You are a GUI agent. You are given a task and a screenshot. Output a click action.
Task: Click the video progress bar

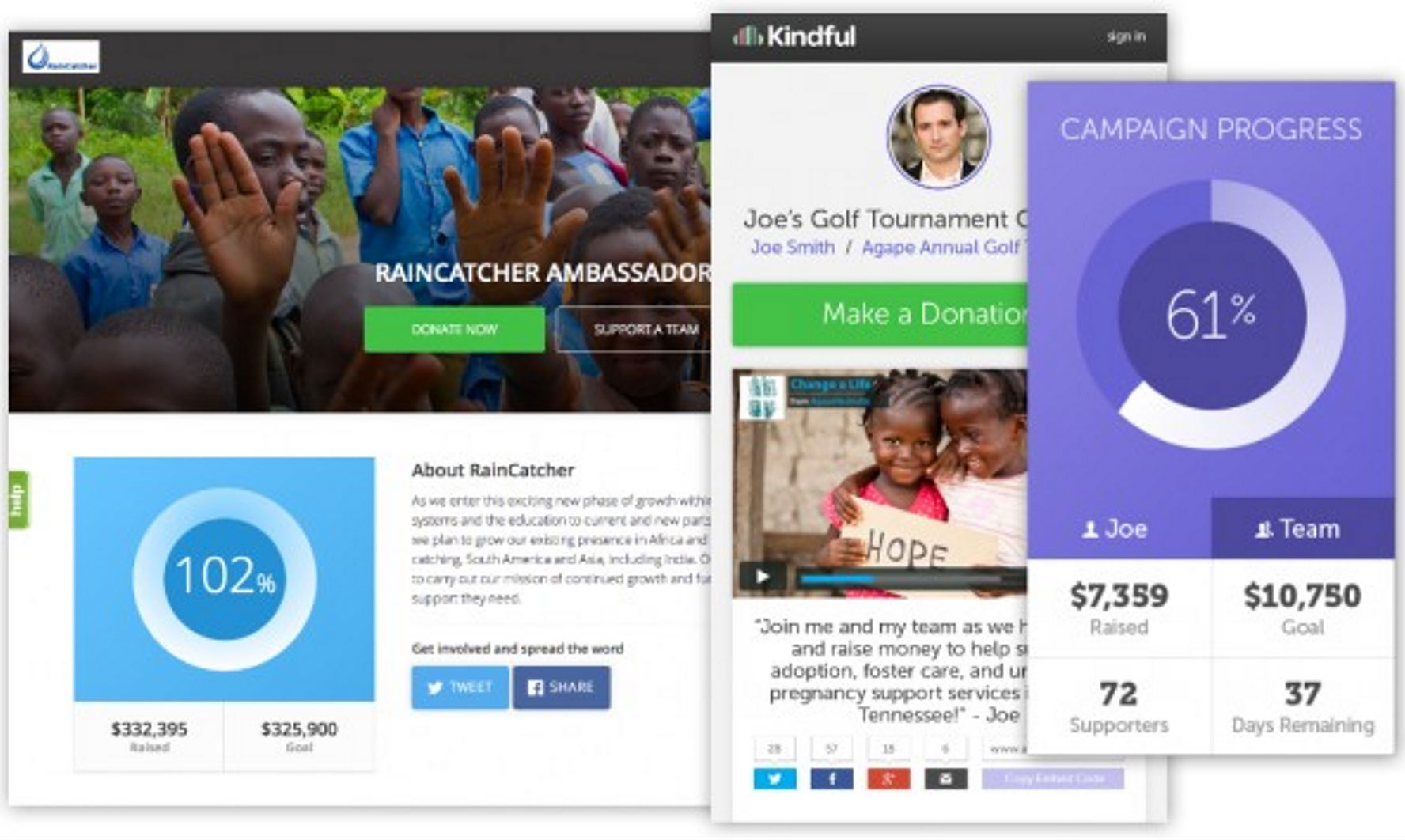click(910, 579)
